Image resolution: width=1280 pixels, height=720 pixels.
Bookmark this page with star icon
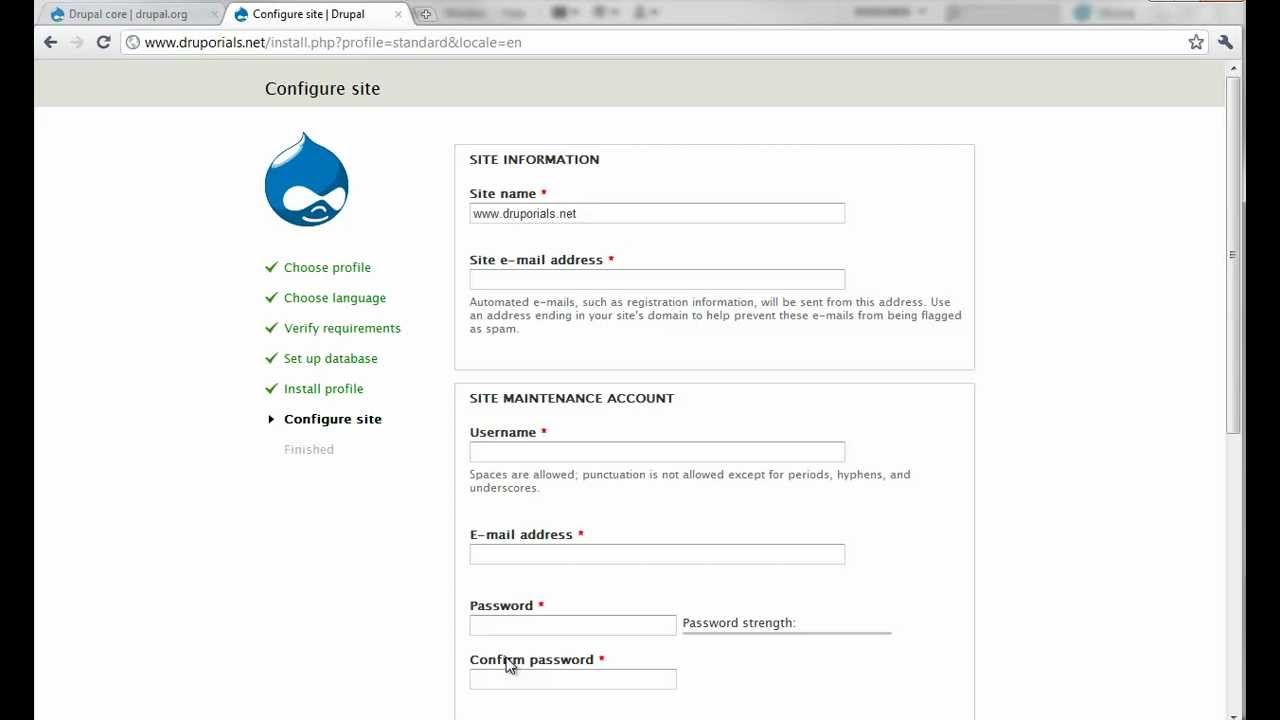[1196, 42]
